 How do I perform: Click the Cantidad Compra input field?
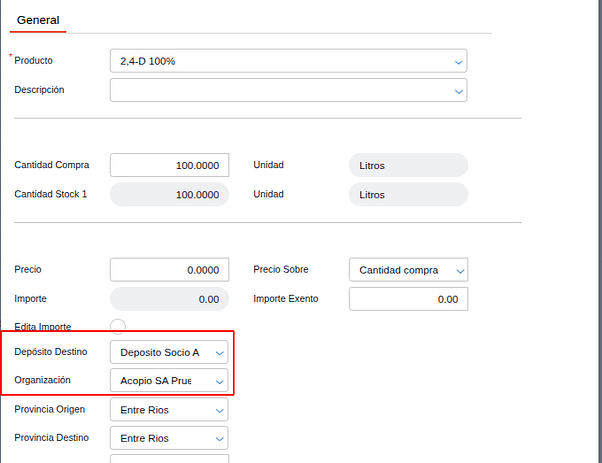(169, 166)
